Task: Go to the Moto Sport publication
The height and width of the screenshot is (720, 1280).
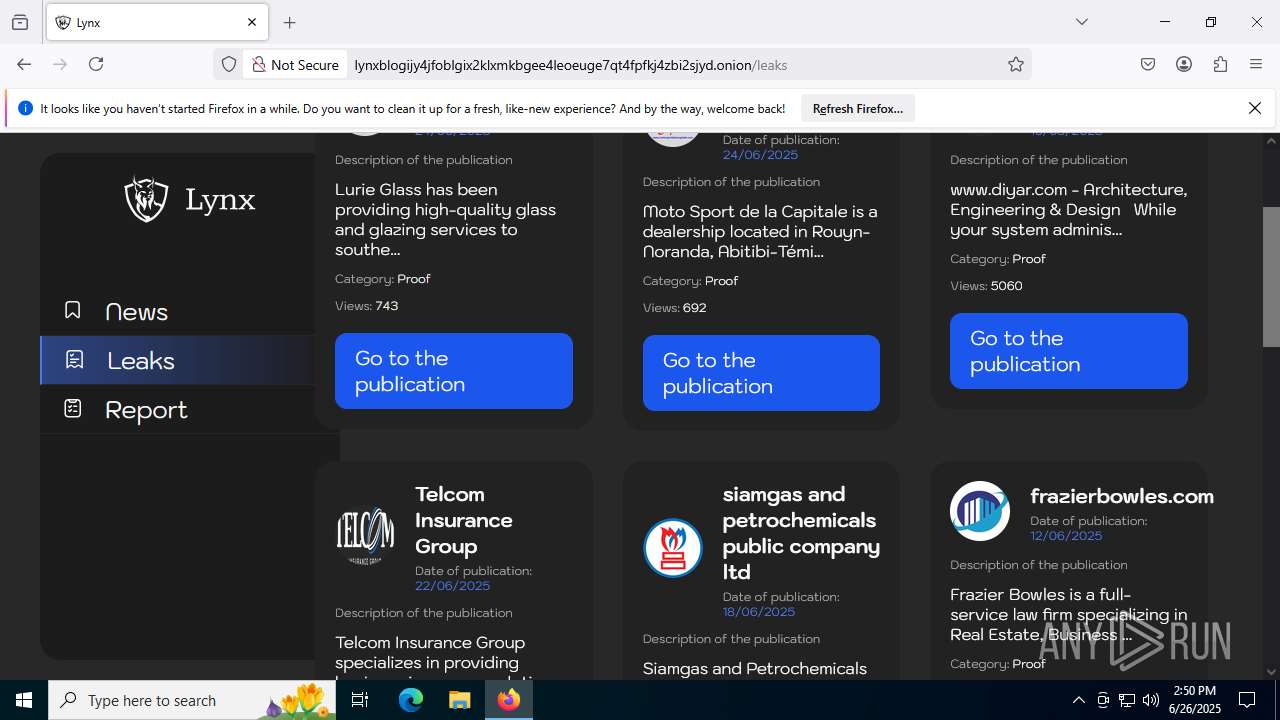Action: coord(761,373)
